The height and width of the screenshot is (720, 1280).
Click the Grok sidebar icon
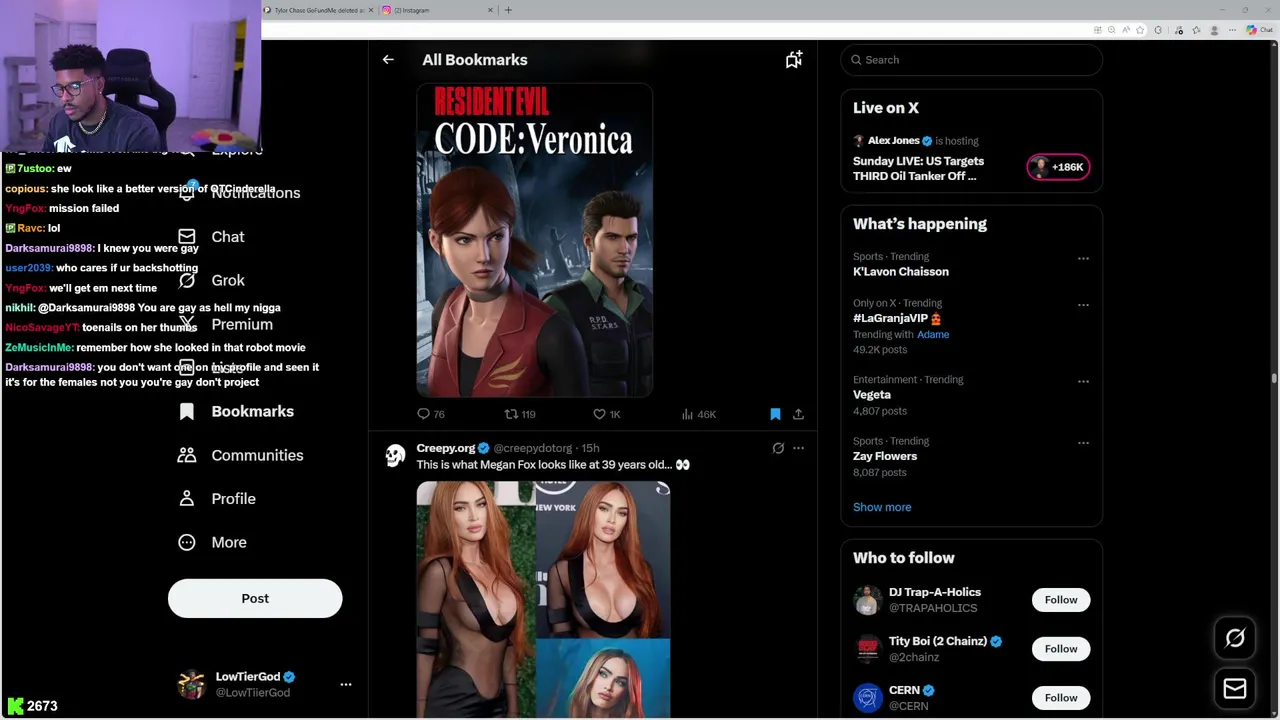186,280
